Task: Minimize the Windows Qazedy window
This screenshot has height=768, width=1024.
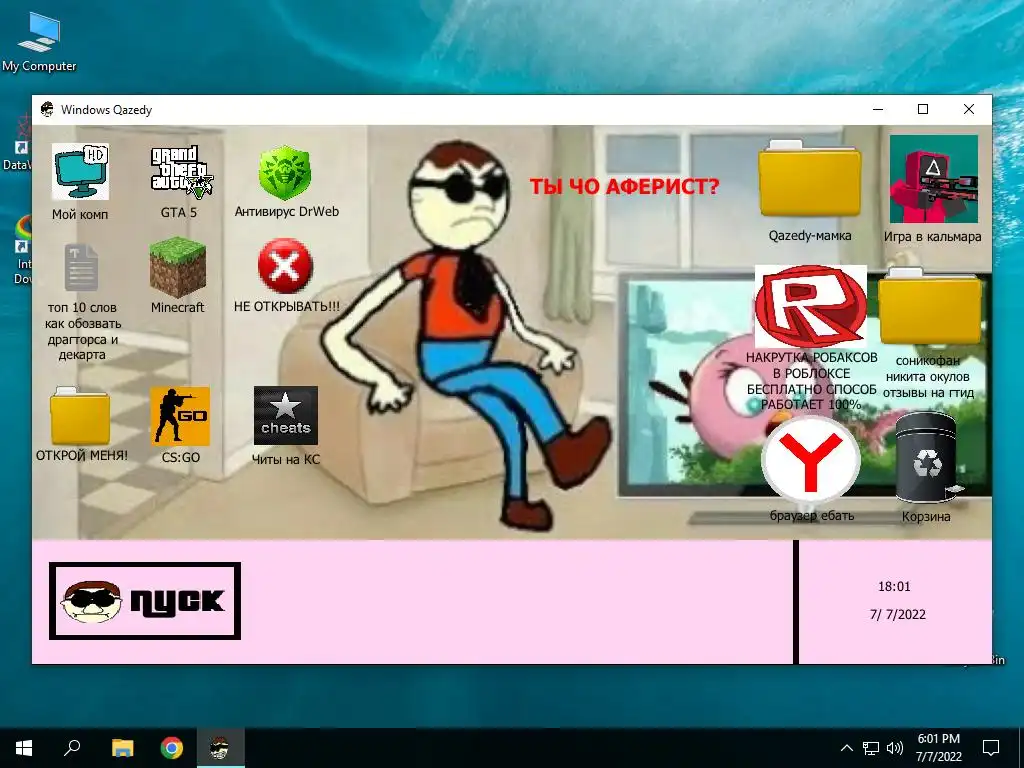Action: pyautogui.click(x=878, y=109)
